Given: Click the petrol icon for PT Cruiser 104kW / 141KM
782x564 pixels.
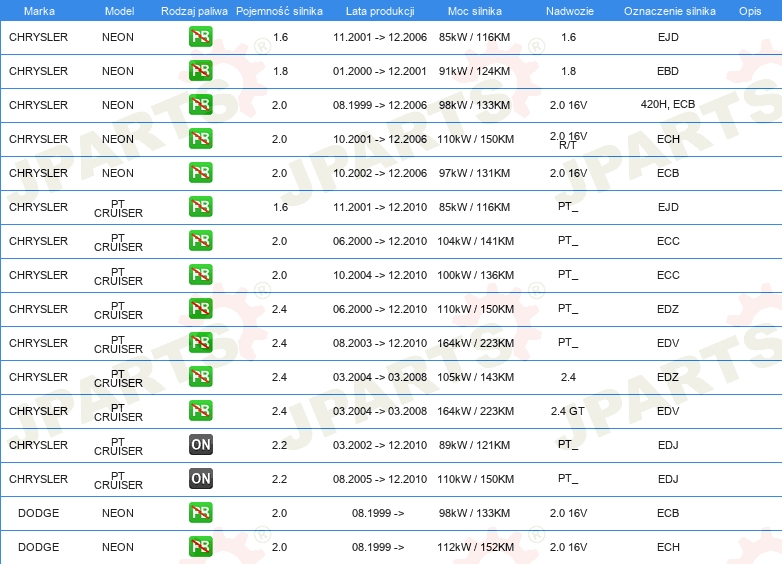Looking at the screenshot, I should (200, 240).
